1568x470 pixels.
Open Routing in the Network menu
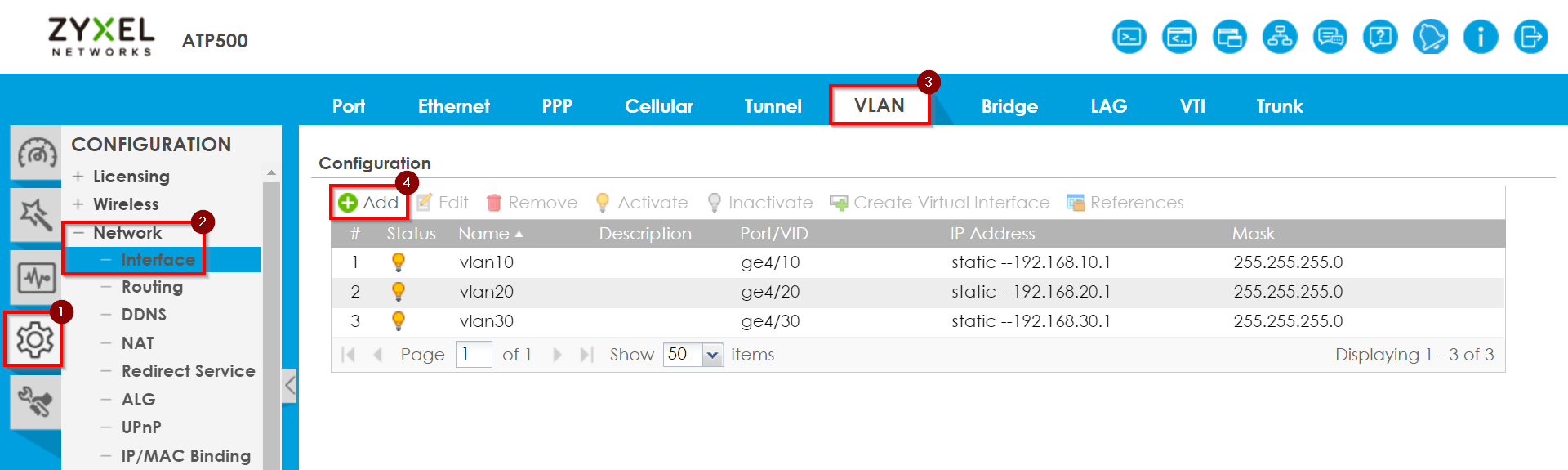pyautogui.click(x=152, y=287)
